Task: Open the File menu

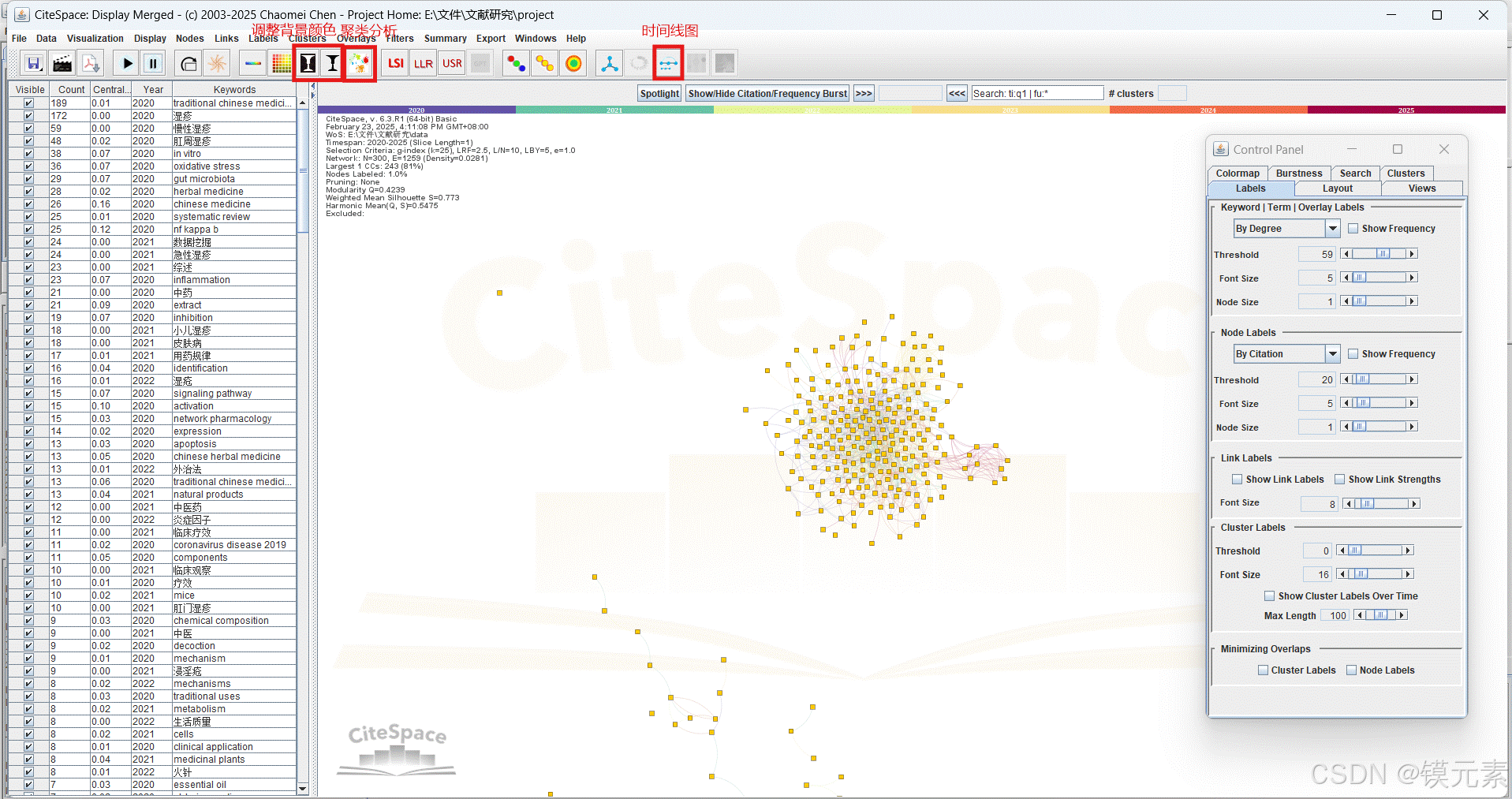Action: [19, 39]
